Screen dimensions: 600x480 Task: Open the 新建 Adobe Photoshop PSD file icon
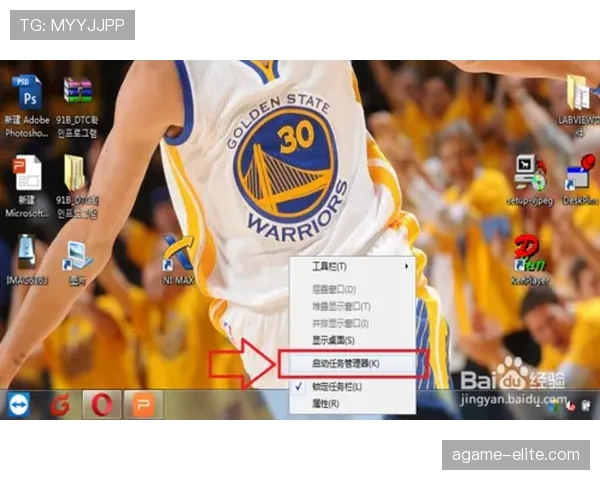pos(27,106)
